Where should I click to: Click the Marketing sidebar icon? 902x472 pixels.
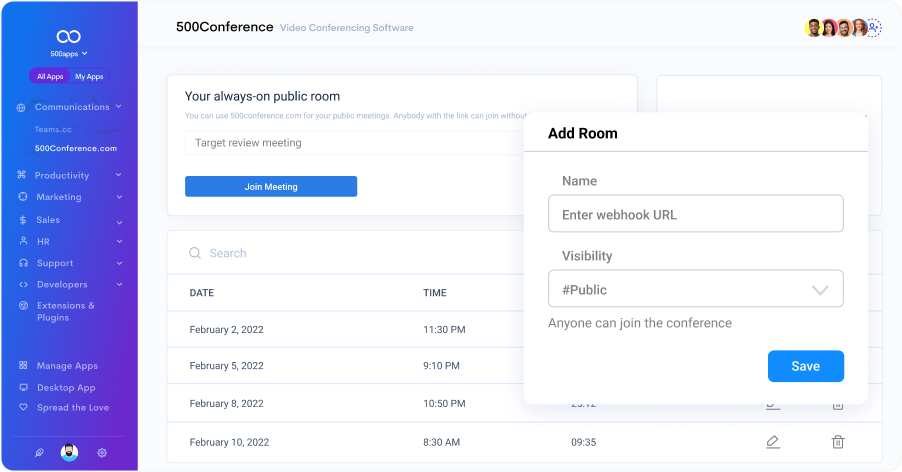coord(23,197)
